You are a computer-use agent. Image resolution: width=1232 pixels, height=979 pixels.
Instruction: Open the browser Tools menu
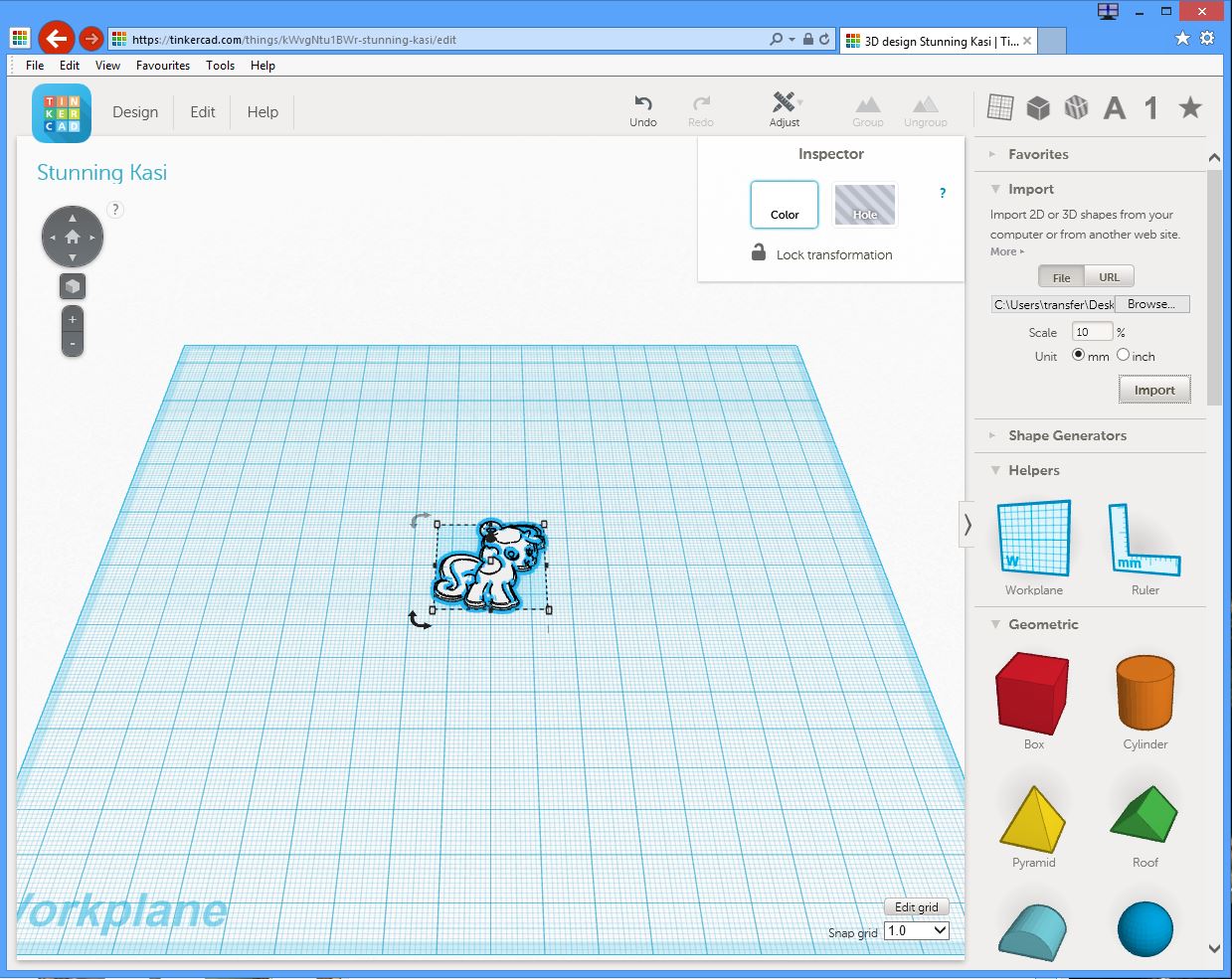220,66
